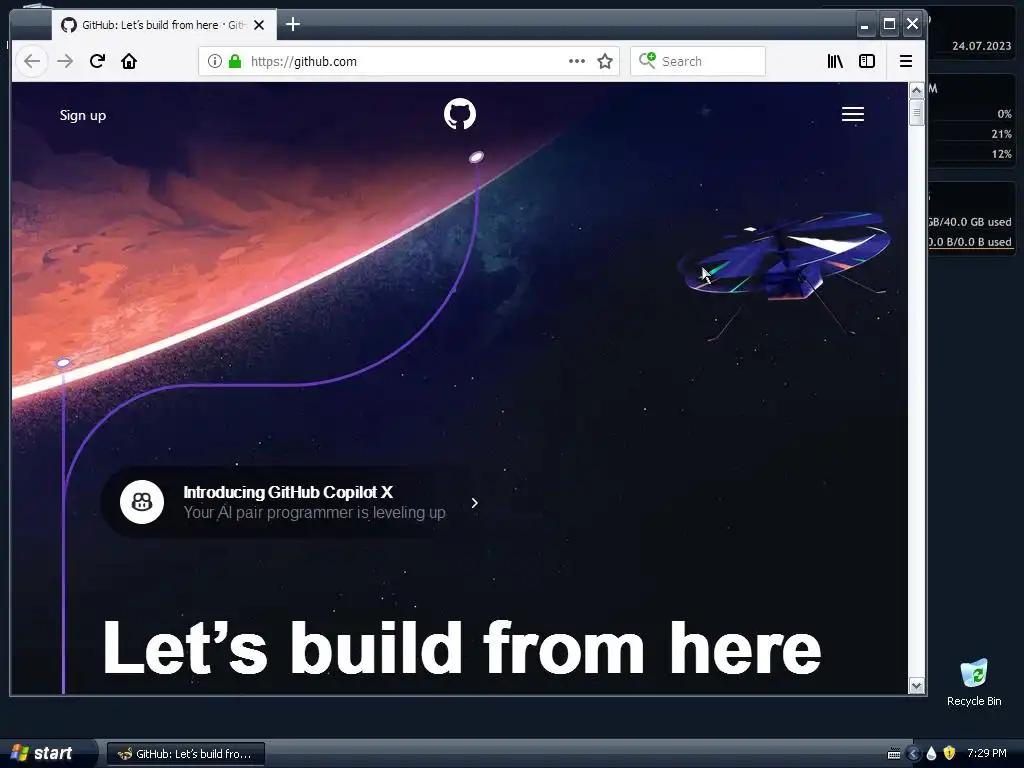Image resolution: width=1024 pixels, height=768 pixels.
Task: View the green padlock connection details
Action: 235,61
